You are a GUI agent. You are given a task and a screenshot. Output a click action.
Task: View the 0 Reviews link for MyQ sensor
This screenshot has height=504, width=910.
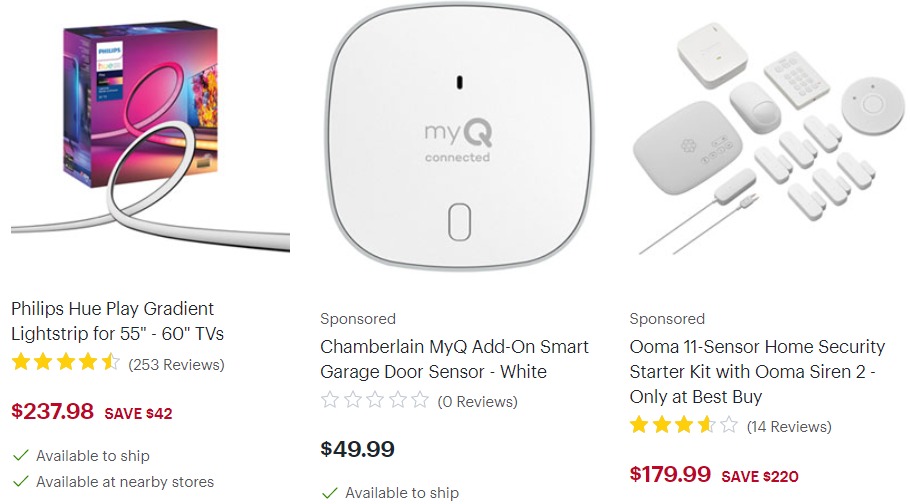(x=478, y=402)
